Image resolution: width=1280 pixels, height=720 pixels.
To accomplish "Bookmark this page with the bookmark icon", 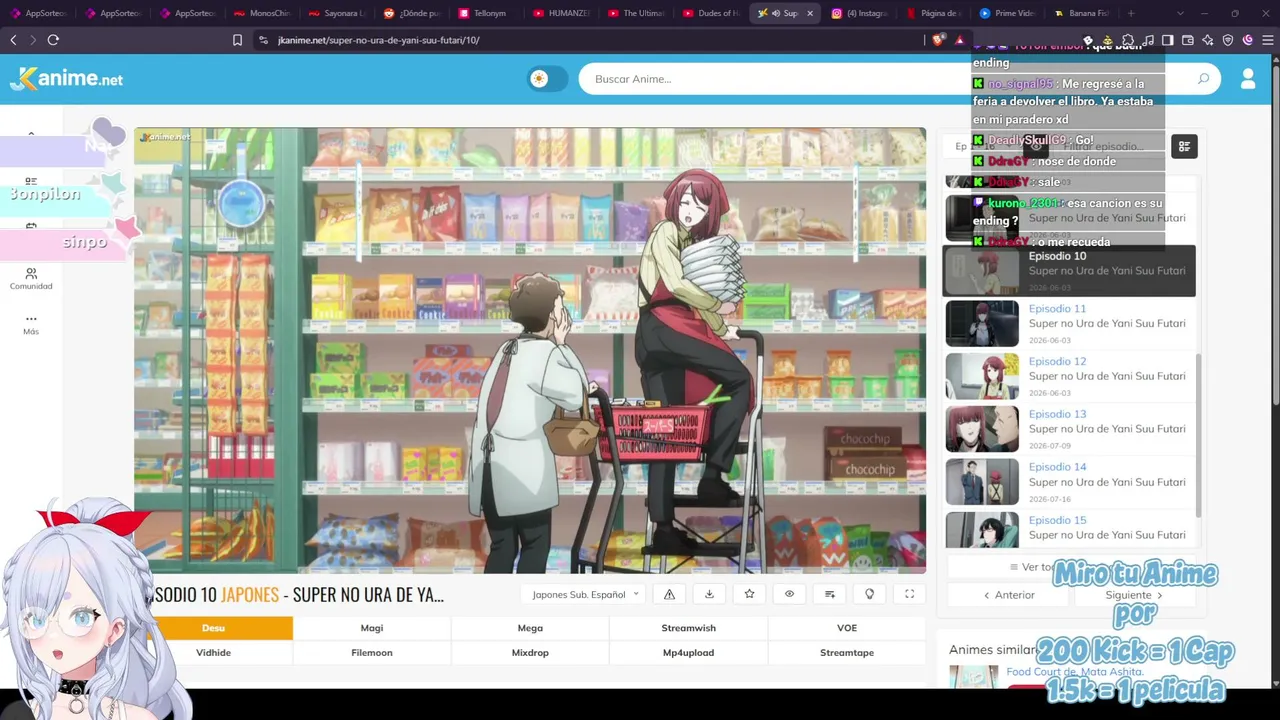I will (x=237, y=40).
